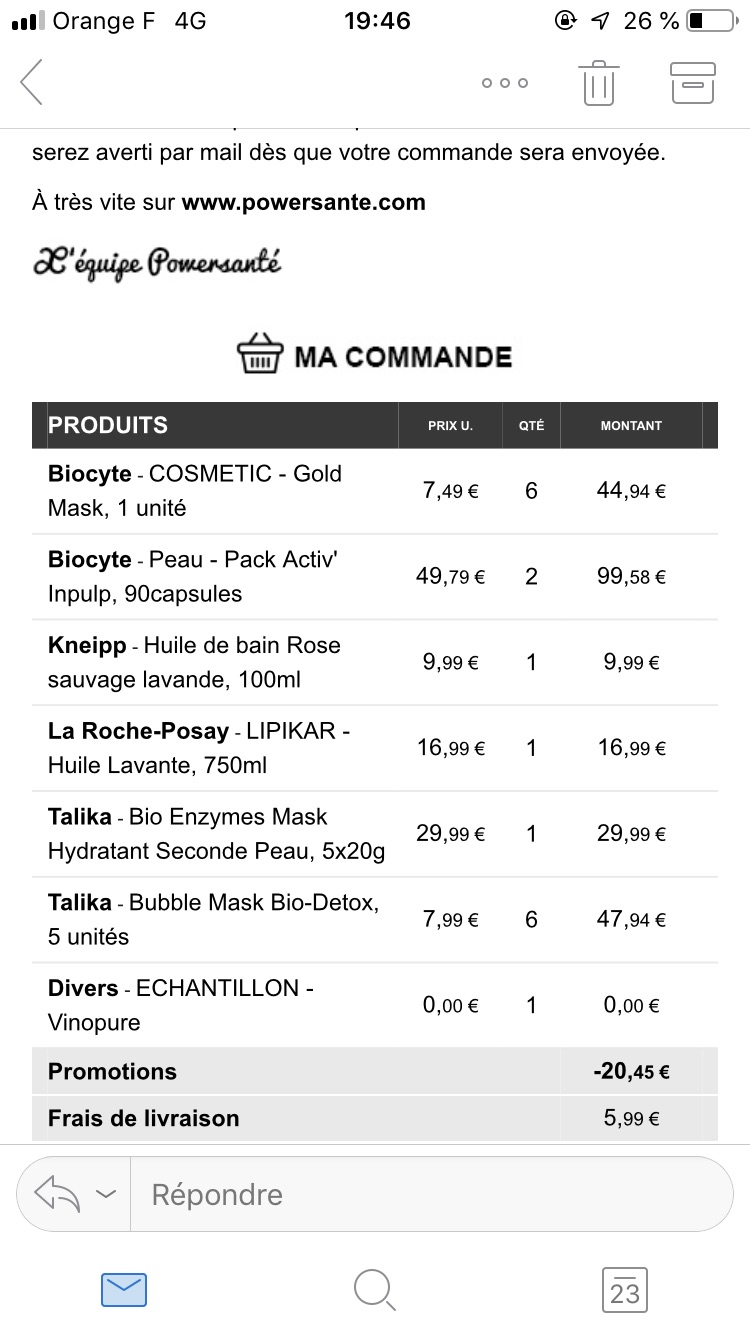Select Biocyte Gold Mask product row
The image size is (750, 1334).
click(375, 491)
